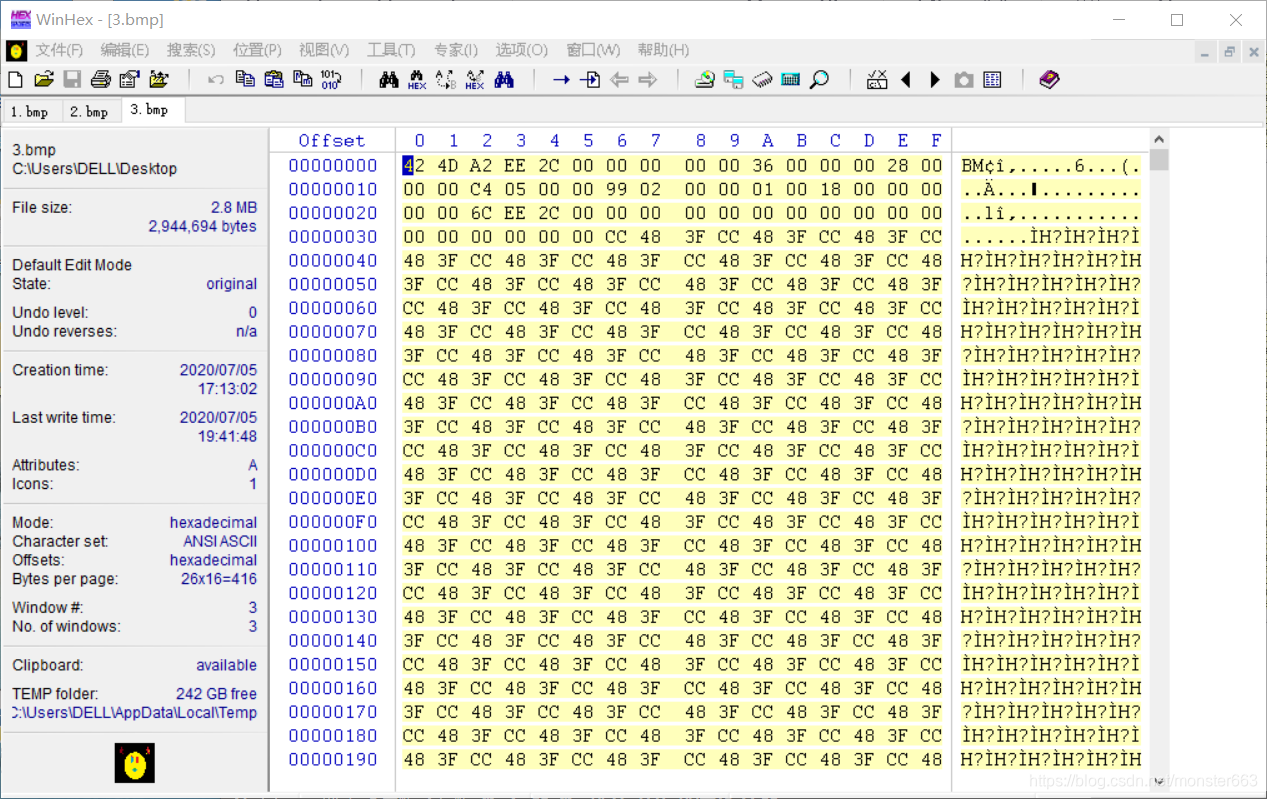Click the Find Hex Values icon

click(418, 79)
